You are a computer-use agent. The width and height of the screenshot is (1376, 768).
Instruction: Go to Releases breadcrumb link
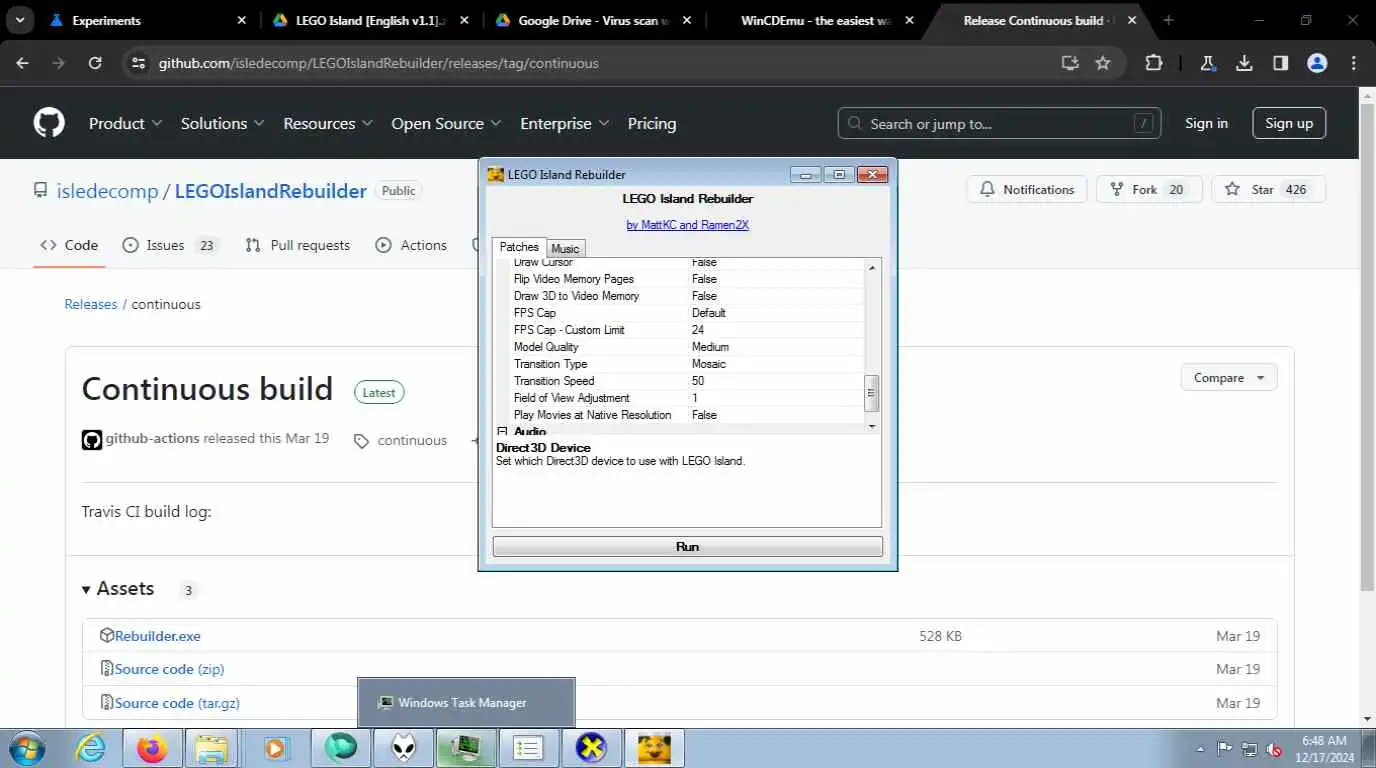click(x=91, y=304)
